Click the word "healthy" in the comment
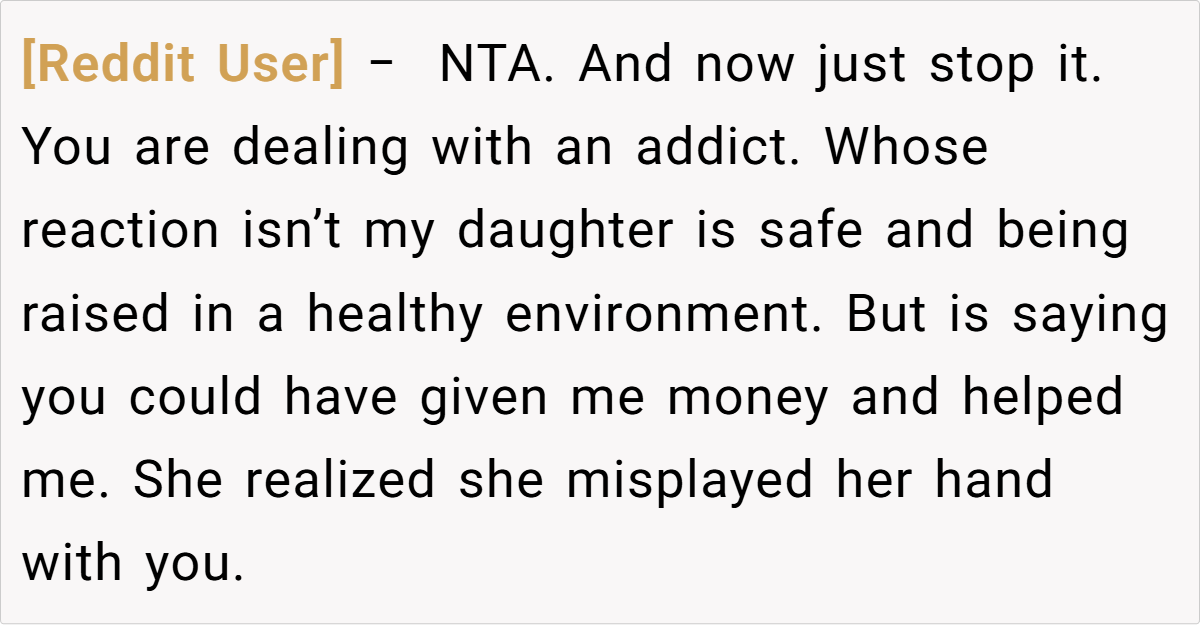This screenshot has height=625, width=1200. (x=395, y=314)
